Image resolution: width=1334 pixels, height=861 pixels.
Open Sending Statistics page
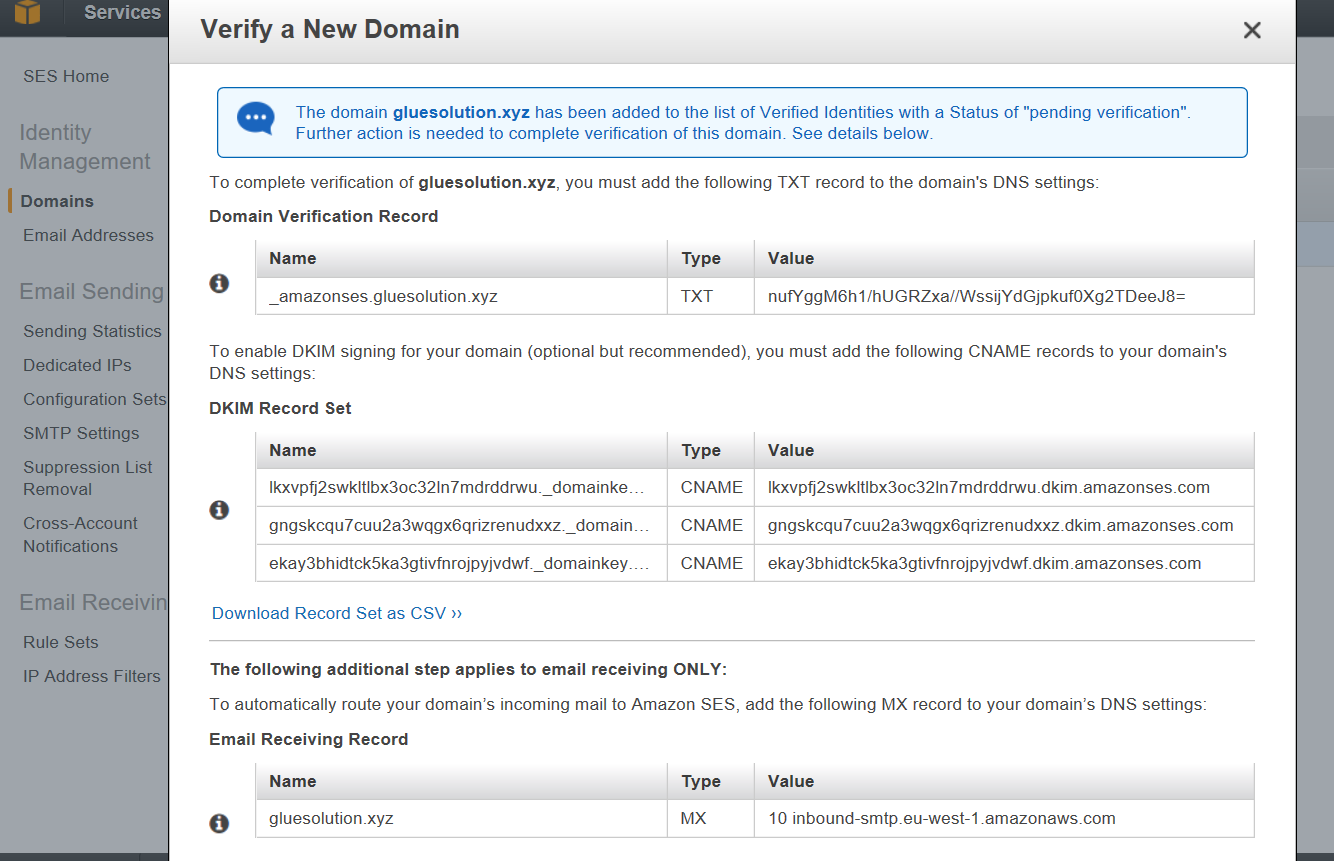(92, 331)
